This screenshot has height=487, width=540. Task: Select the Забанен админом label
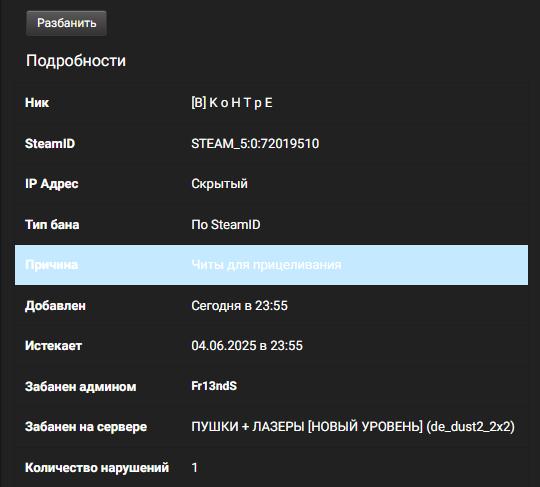81,386
